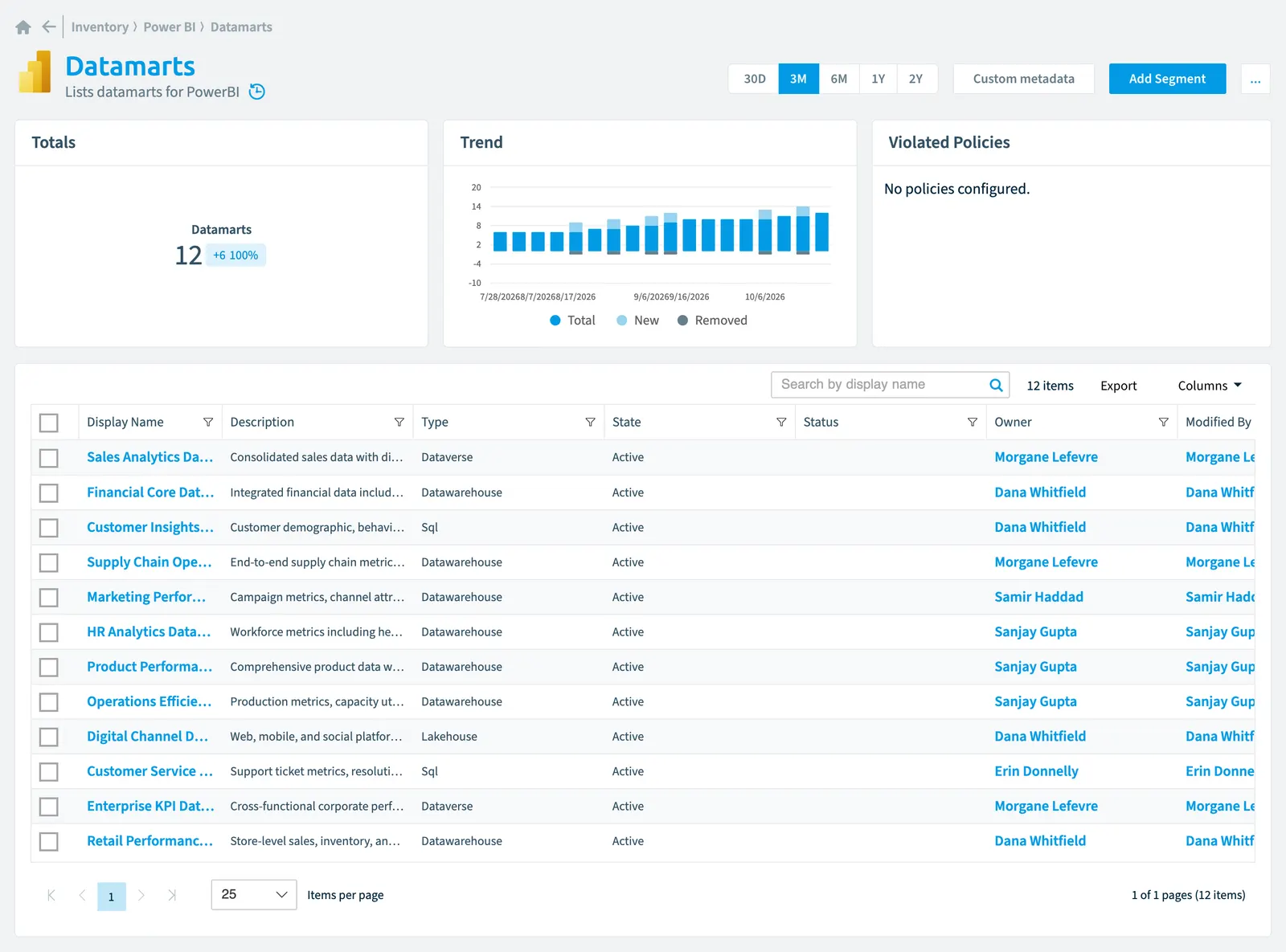1286x952 pixels.
Task: Click the Custom metadata button
Action: click(1023, 79)
